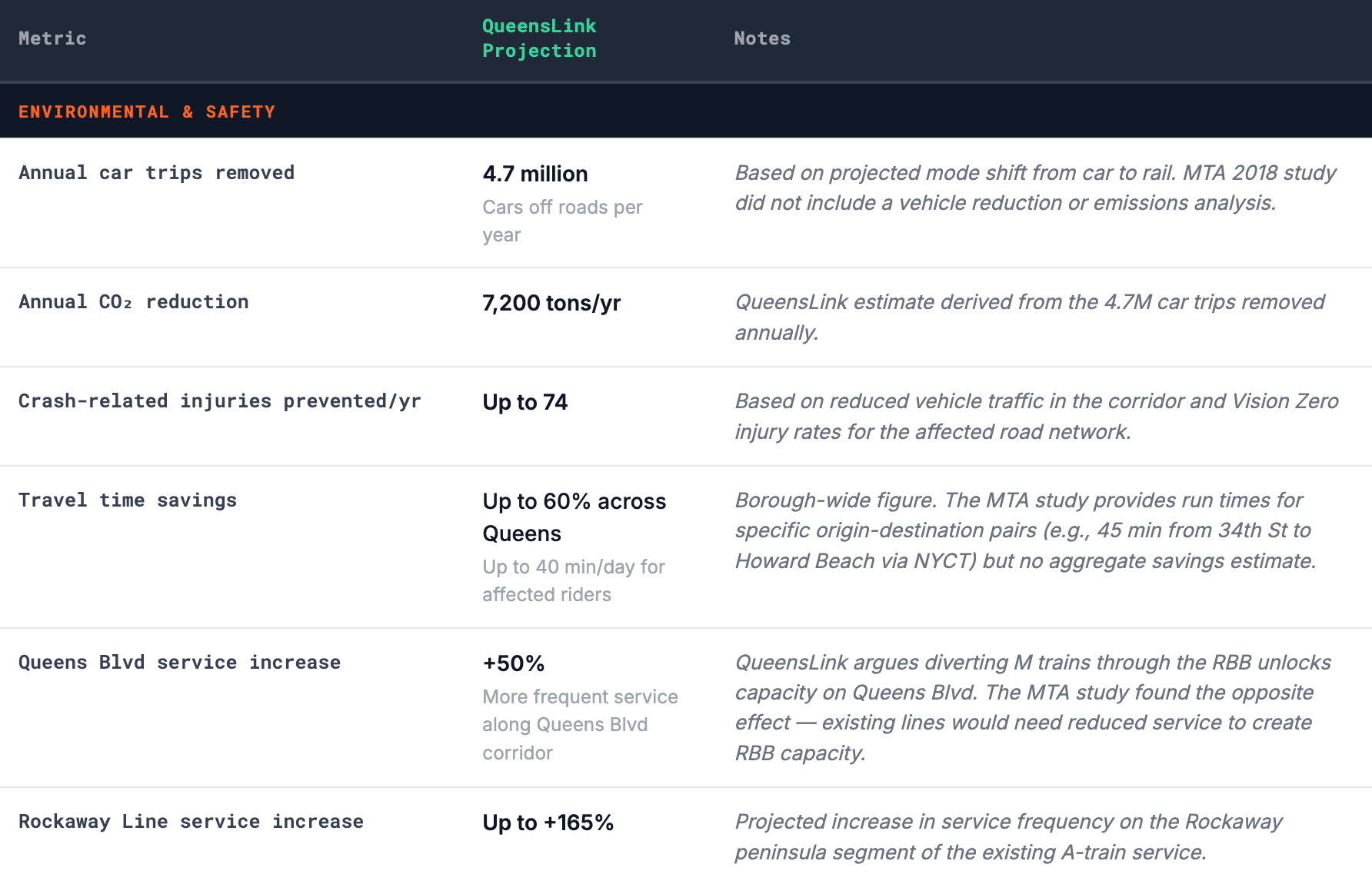Select the Annual CO₂ reduction metric
The height and width of the screenshot is (884, 1372).
pos(134,302)
